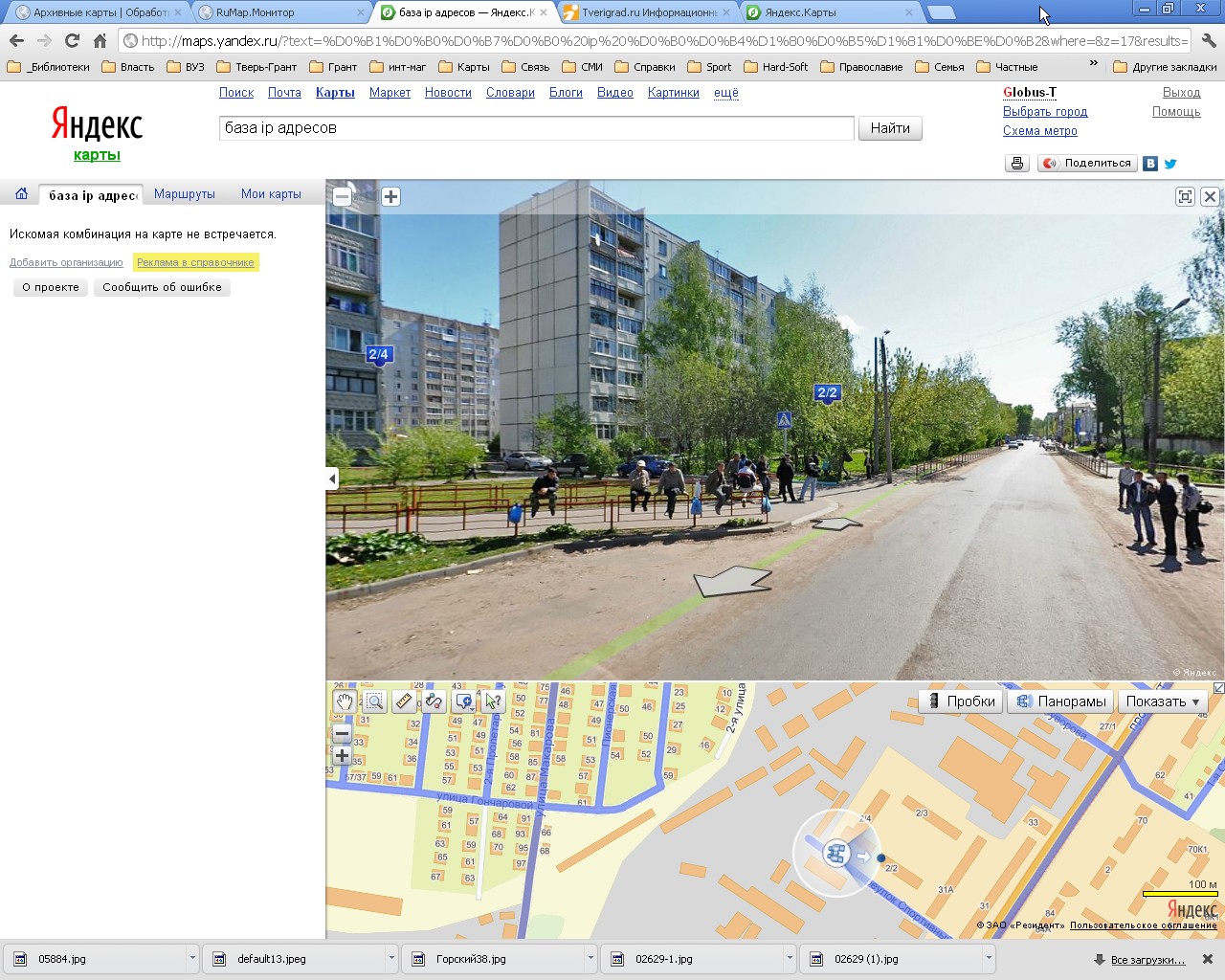This screenshot has width=1225, height=980.
Task: Click the О проекте button
Action: click(x=51, y=287)
